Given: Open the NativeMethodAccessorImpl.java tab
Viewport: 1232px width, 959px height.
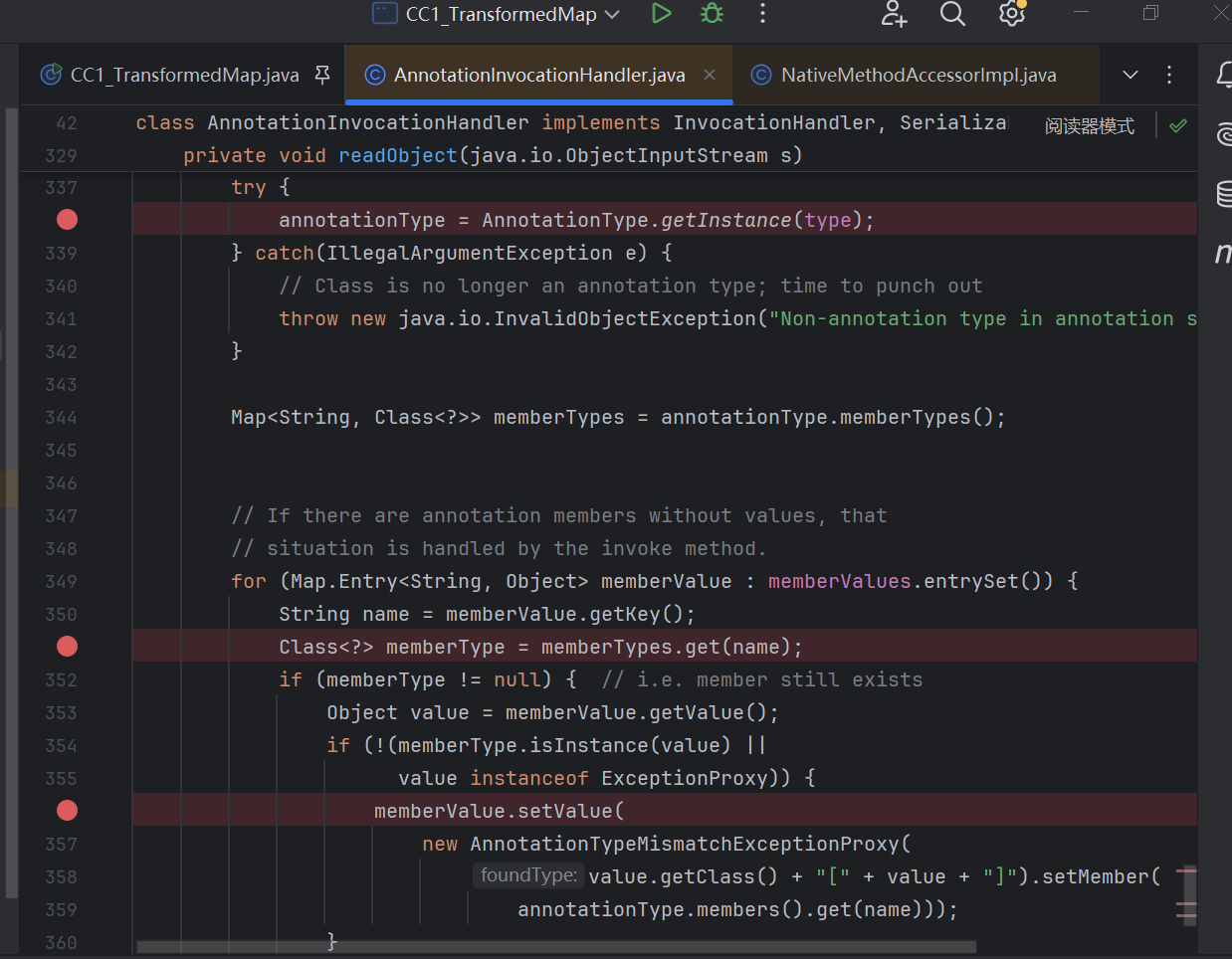Looking at the screenshot, I should pos(919,75).
